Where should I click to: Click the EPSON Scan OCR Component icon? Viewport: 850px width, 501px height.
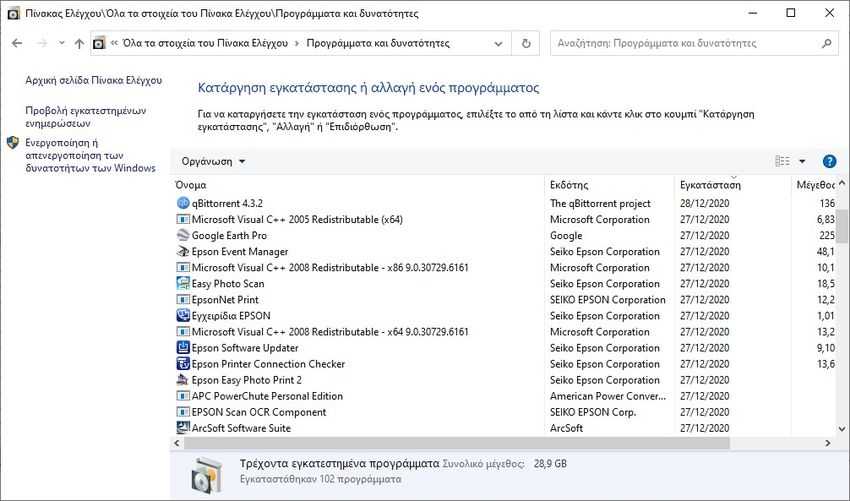183,412
